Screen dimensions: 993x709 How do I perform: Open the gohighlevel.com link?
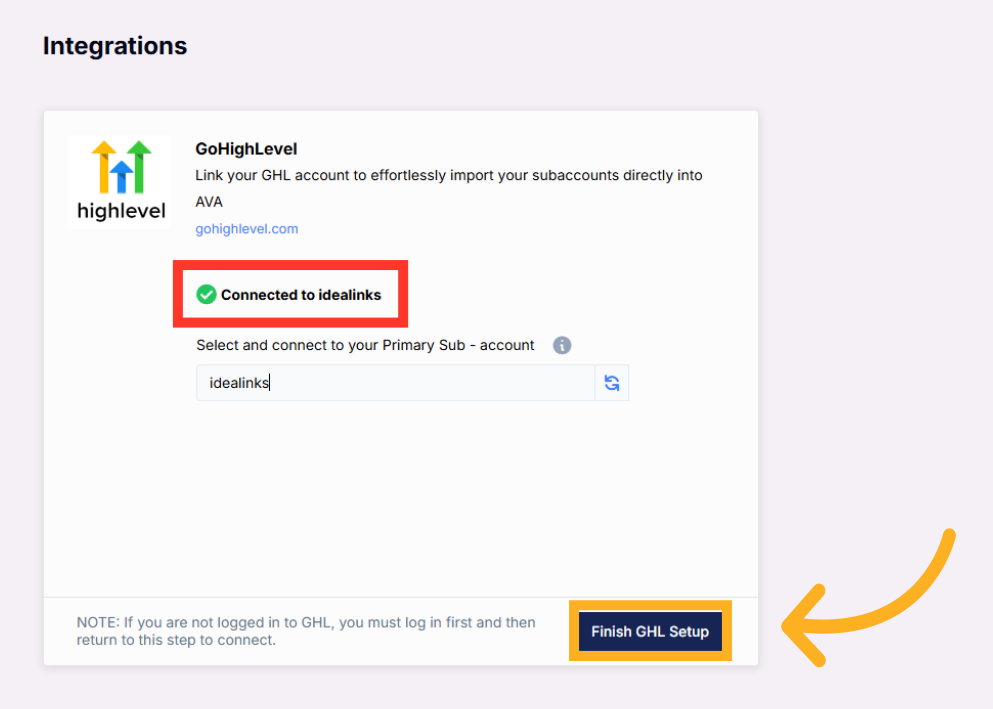246,229
